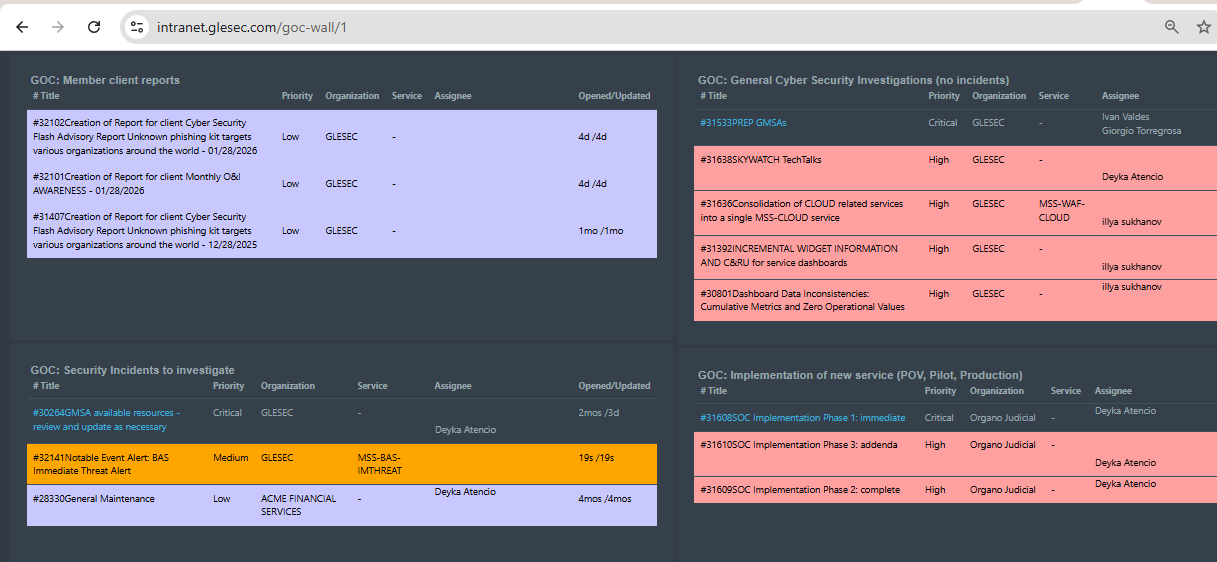
Task: Click Priority header in Member client reports
Action: (x=296, y=96)
